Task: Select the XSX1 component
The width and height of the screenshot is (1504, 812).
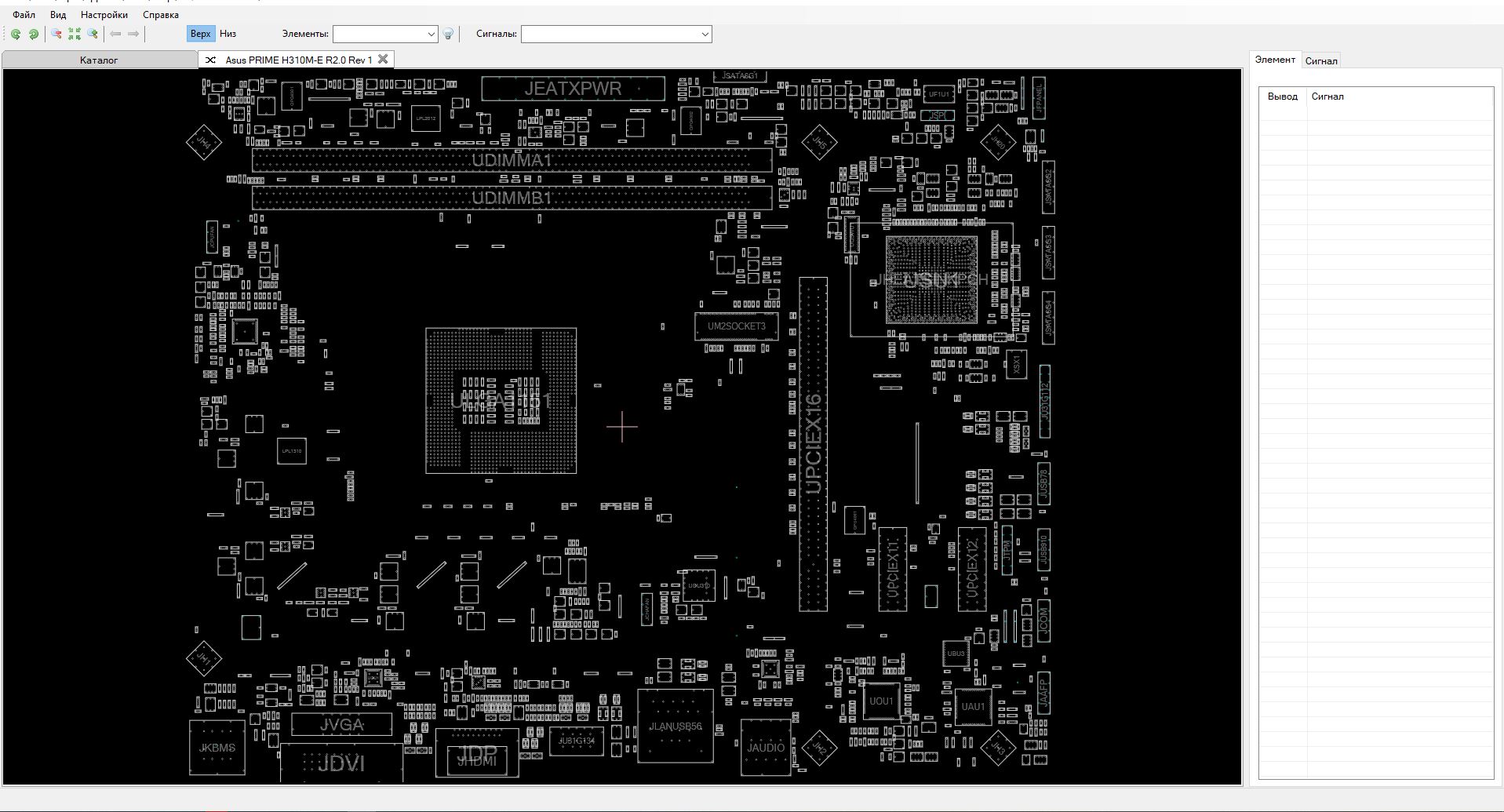Action: (x=1016, y=364)
